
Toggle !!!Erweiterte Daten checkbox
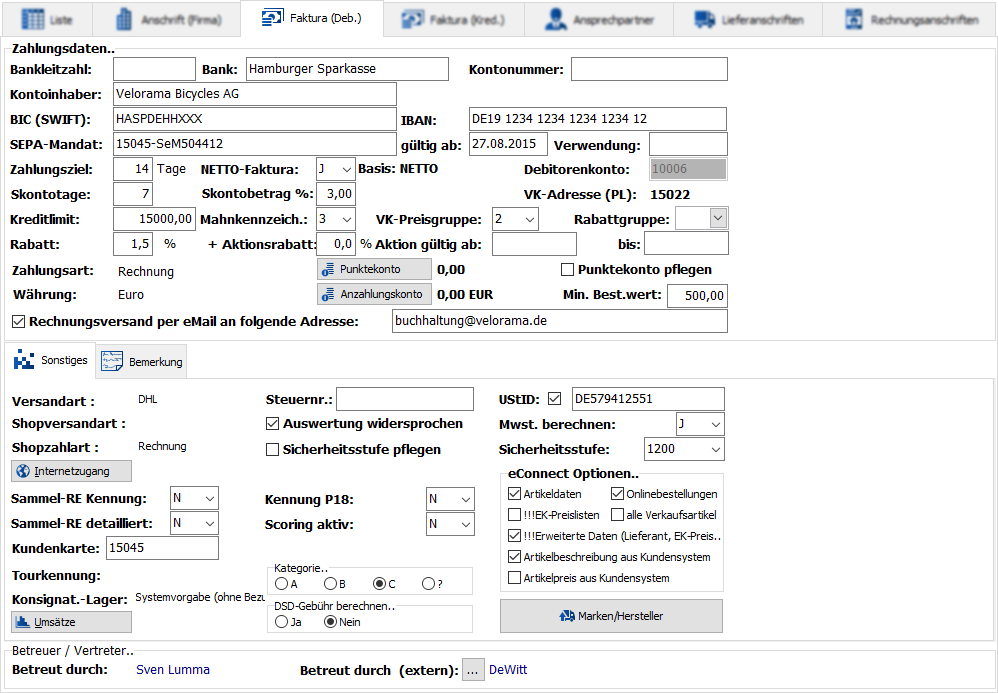[x=514, y=536]
